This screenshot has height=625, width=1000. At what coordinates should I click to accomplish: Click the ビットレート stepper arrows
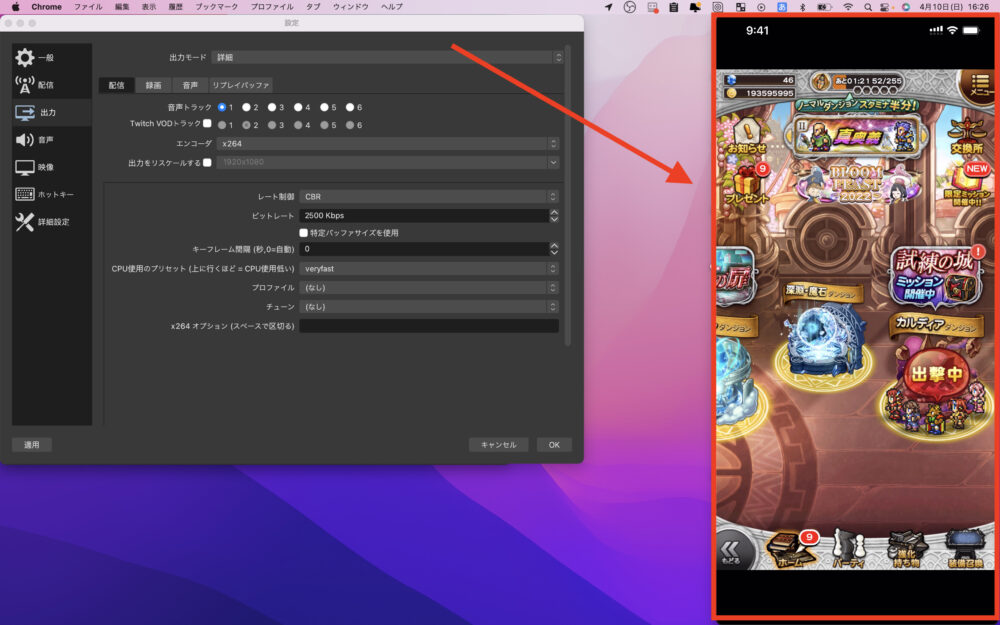(554, 216)
